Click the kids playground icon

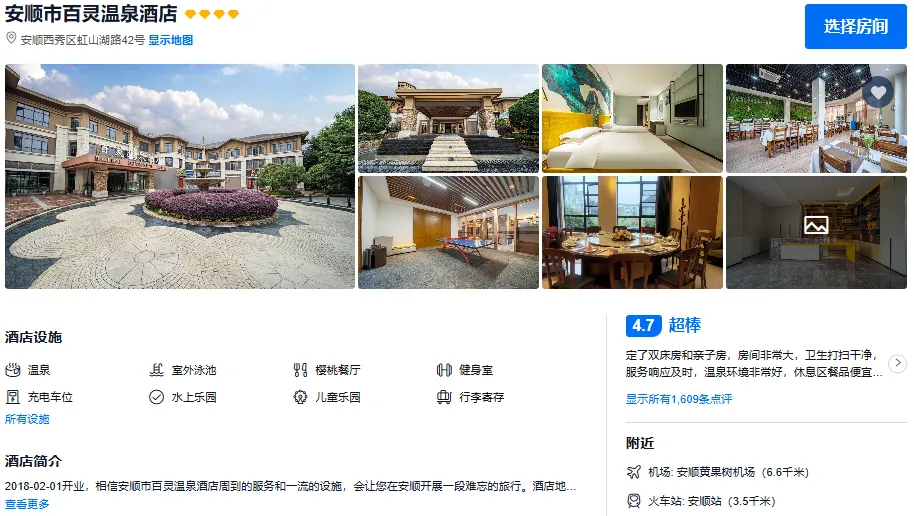[300, 397]
